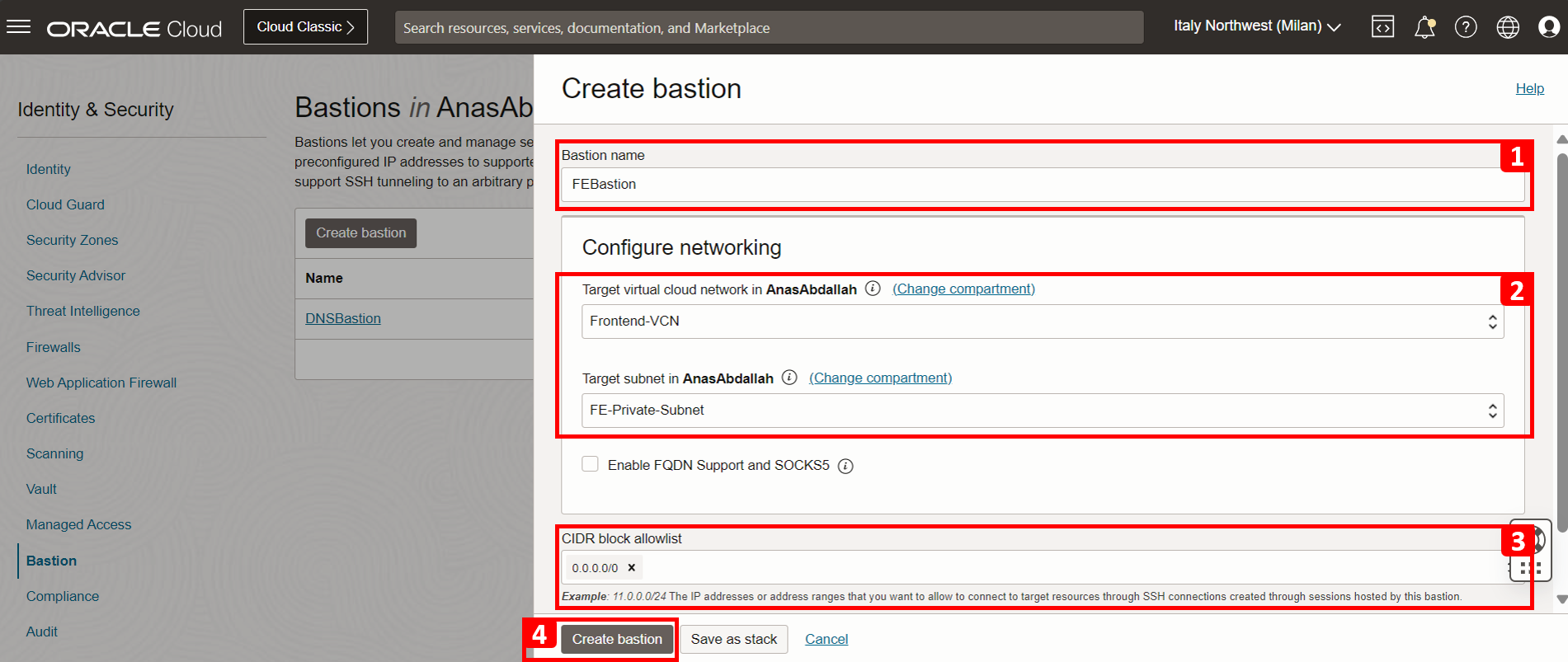Go to Security Zones
Viewport: 1568px width, 662px height.
(x=72, y=240)
